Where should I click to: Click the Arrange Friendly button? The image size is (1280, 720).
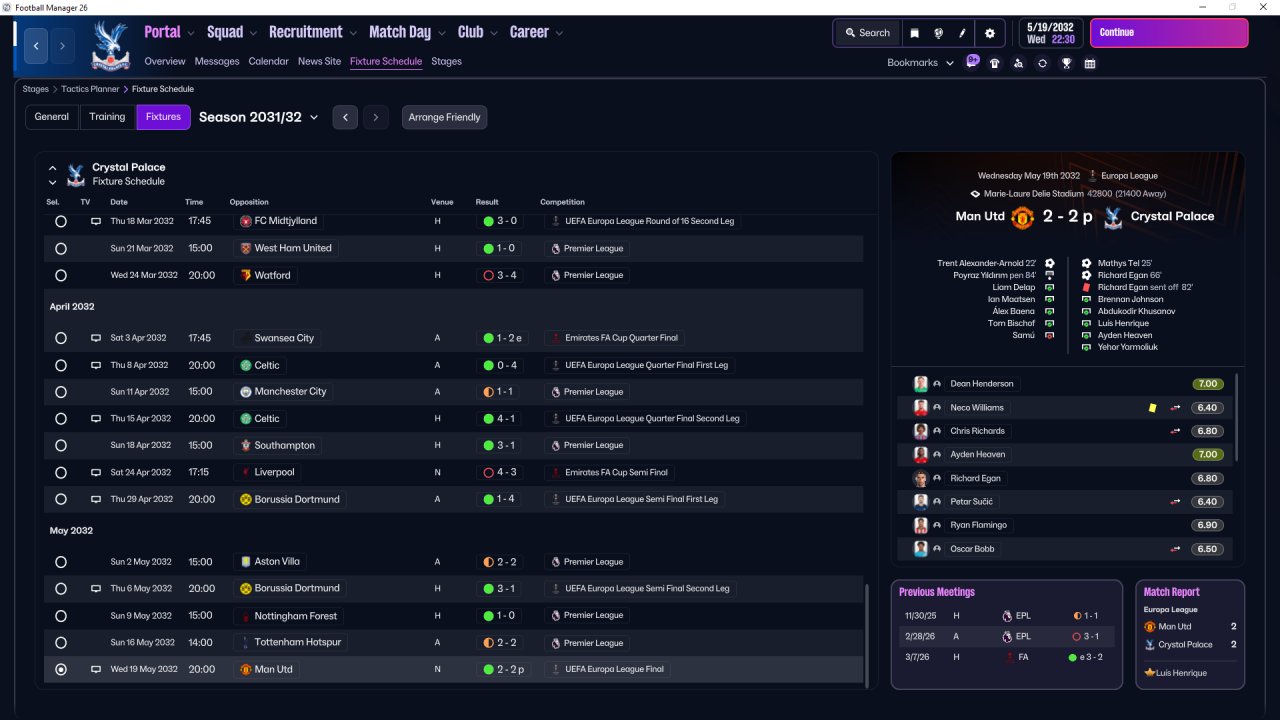point(445,117)
